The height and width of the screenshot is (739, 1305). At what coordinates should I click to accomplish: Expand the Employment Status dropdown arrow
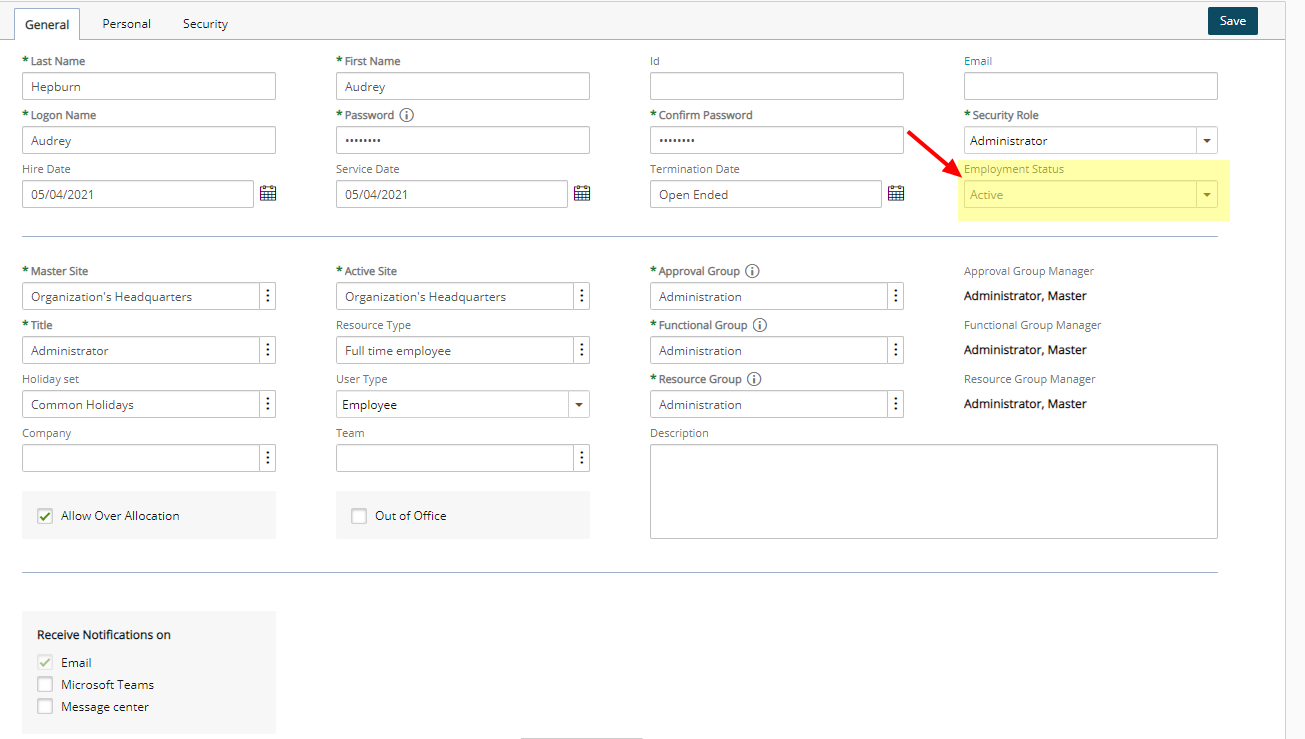(x=1207, y=195)
